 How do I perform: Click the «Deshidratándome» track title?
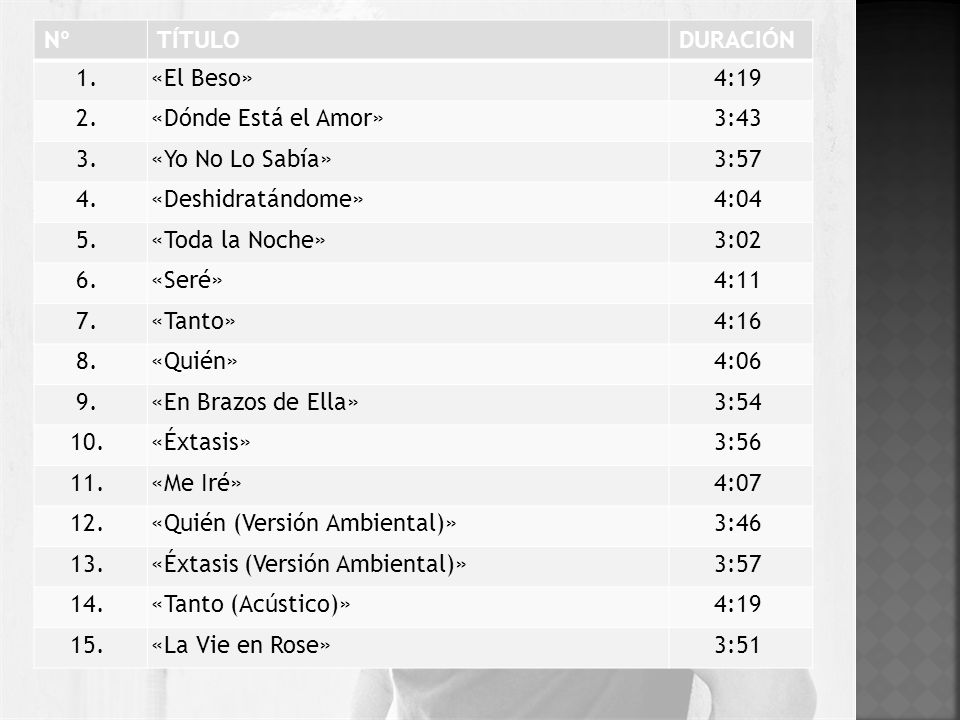tap(257, 200)
